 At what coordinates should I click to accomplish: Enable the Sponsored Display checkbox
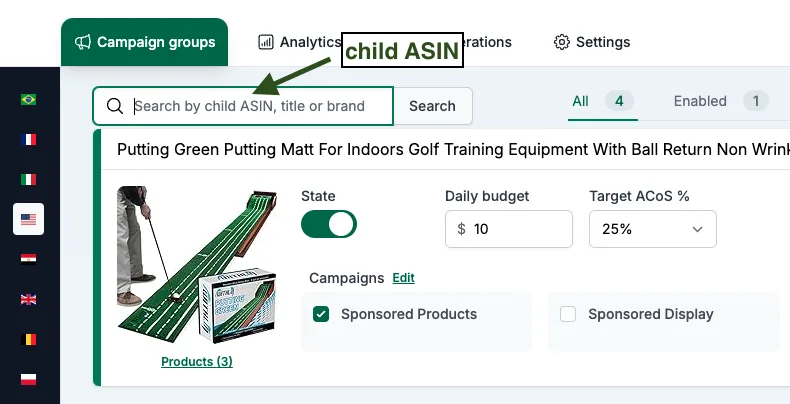point(568,314)
